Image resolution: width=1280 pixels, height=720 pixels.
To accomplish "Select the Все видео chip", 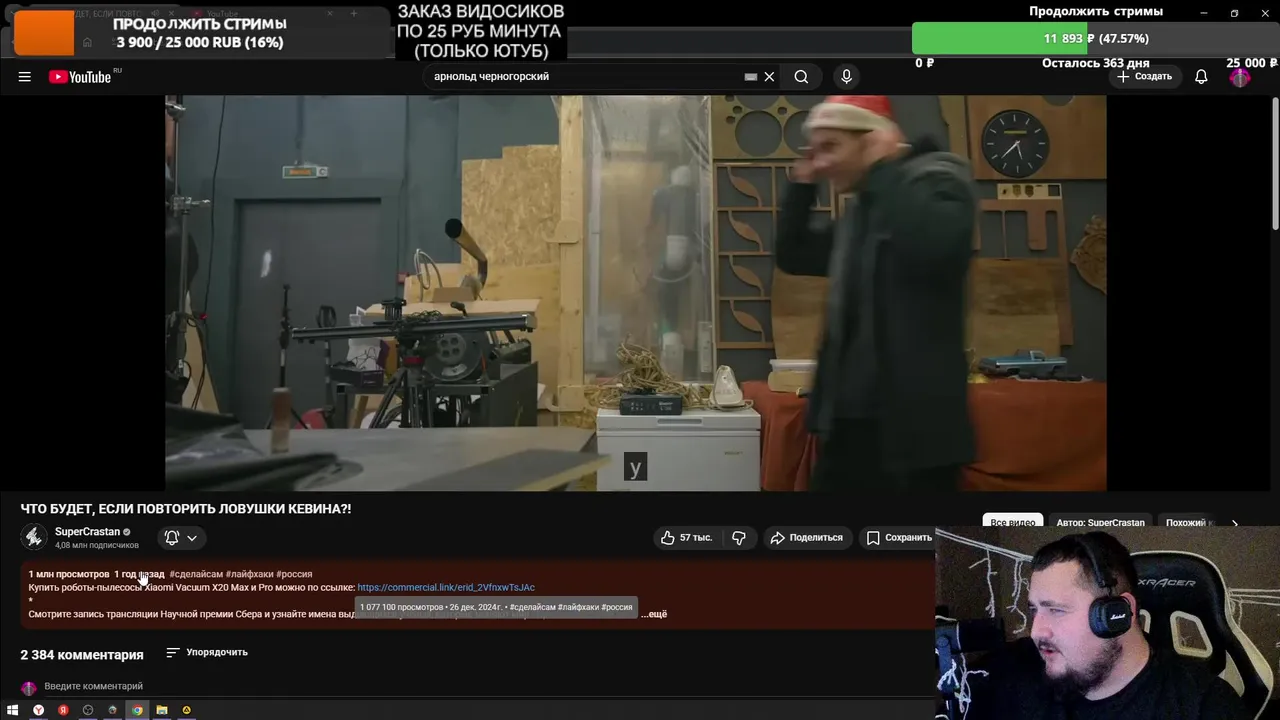I will pos(1013,522).
